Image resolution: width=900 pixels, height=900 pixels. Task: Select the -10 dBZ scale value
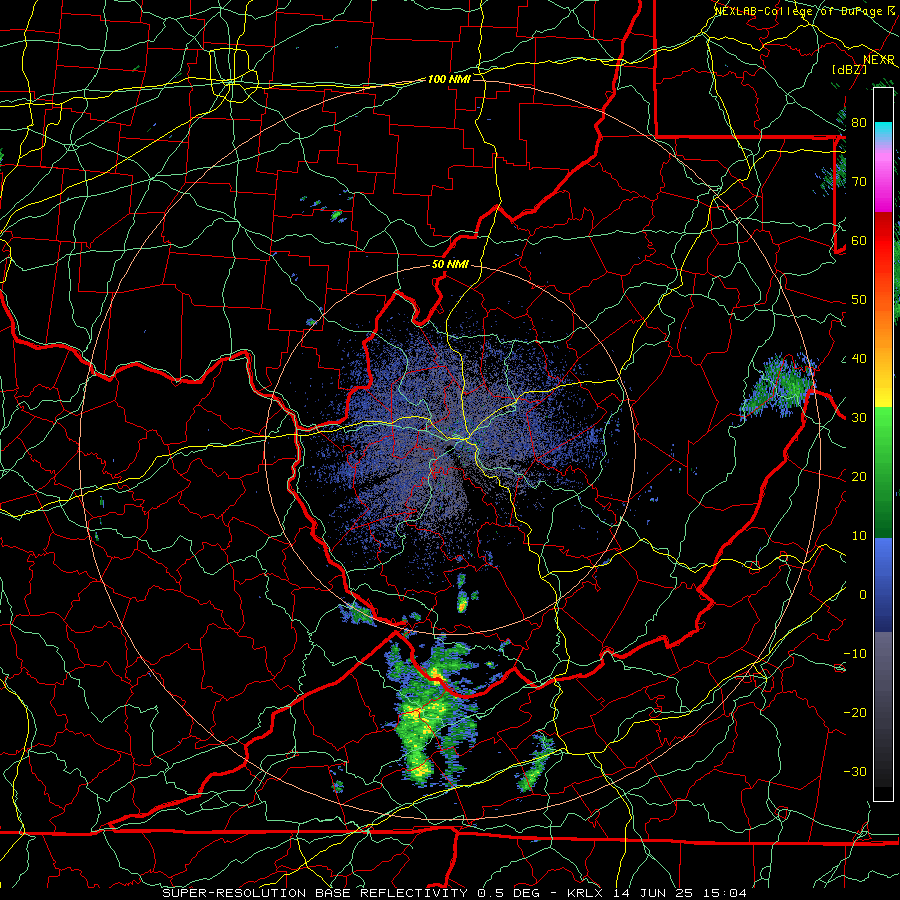(855, 654)
